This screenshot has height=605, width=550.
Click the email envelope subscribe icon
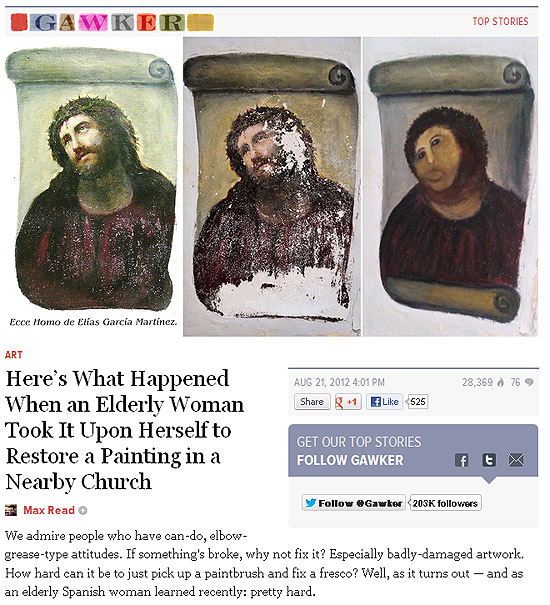point(516,460)
